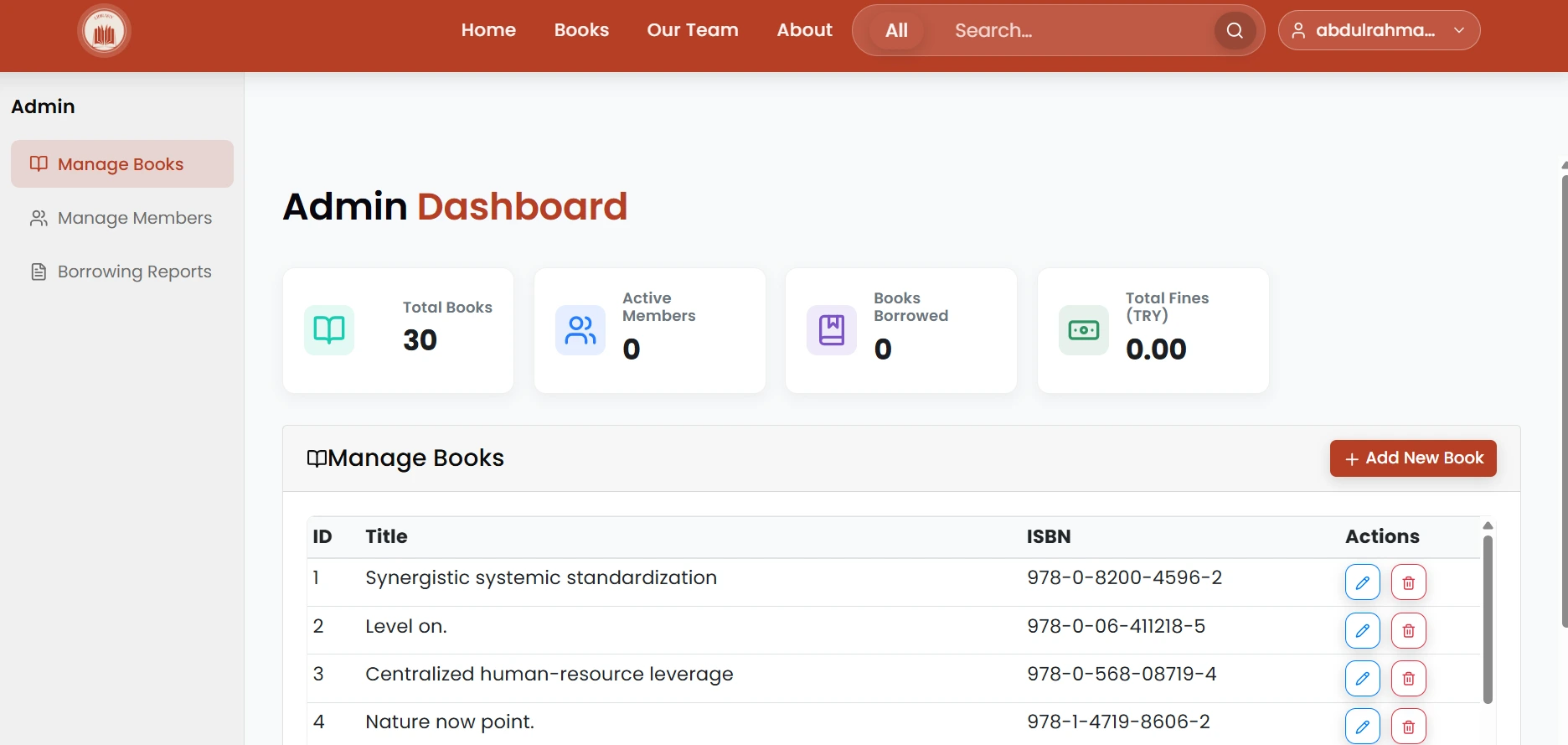Click the Total Fines banknote icon

(x=1084, y=330)
